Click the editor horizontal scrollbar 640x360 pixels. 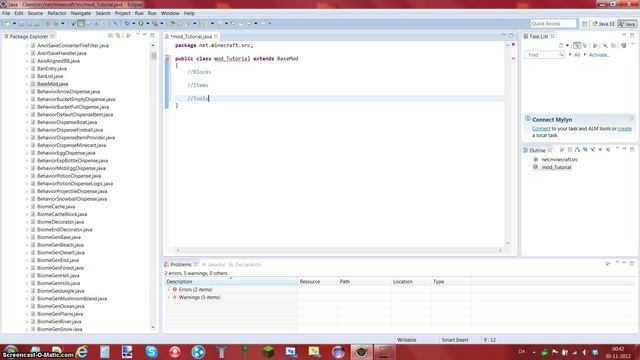[x=339, y=250]
